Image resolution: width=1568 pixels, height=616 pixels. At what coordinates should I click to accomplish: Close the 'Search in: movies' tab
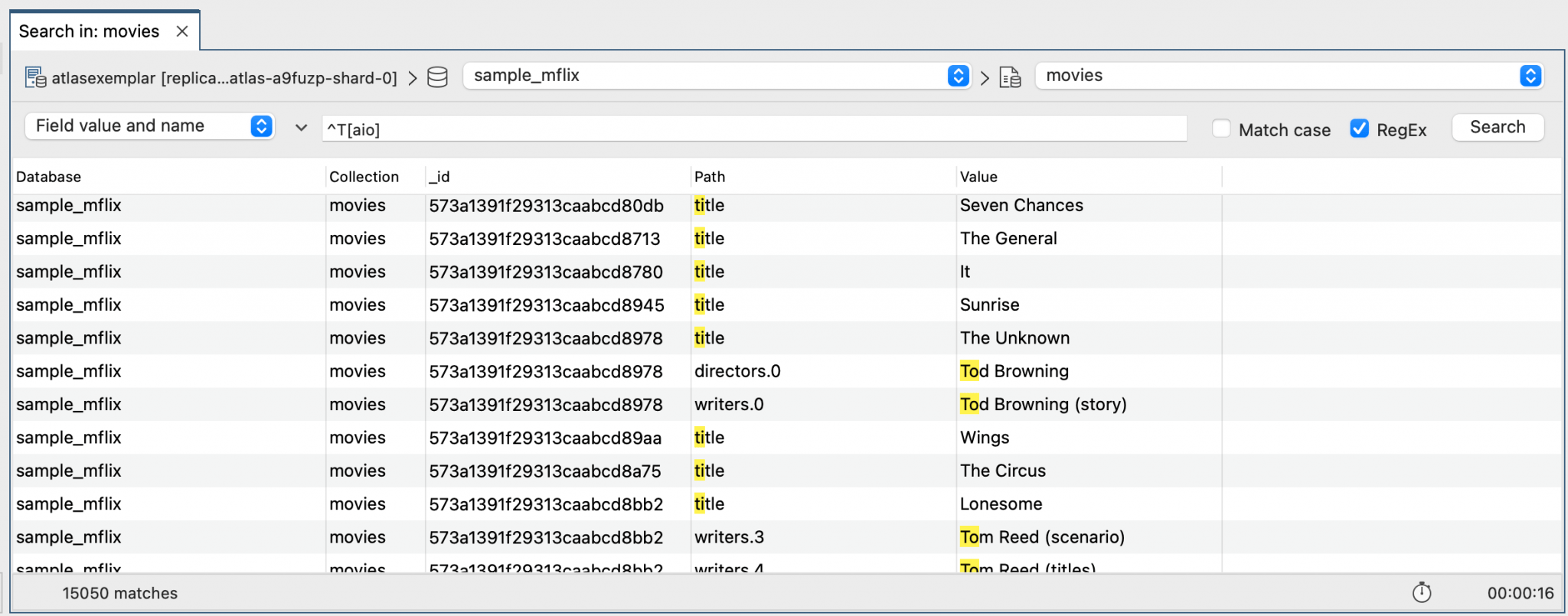pos(182,31)
